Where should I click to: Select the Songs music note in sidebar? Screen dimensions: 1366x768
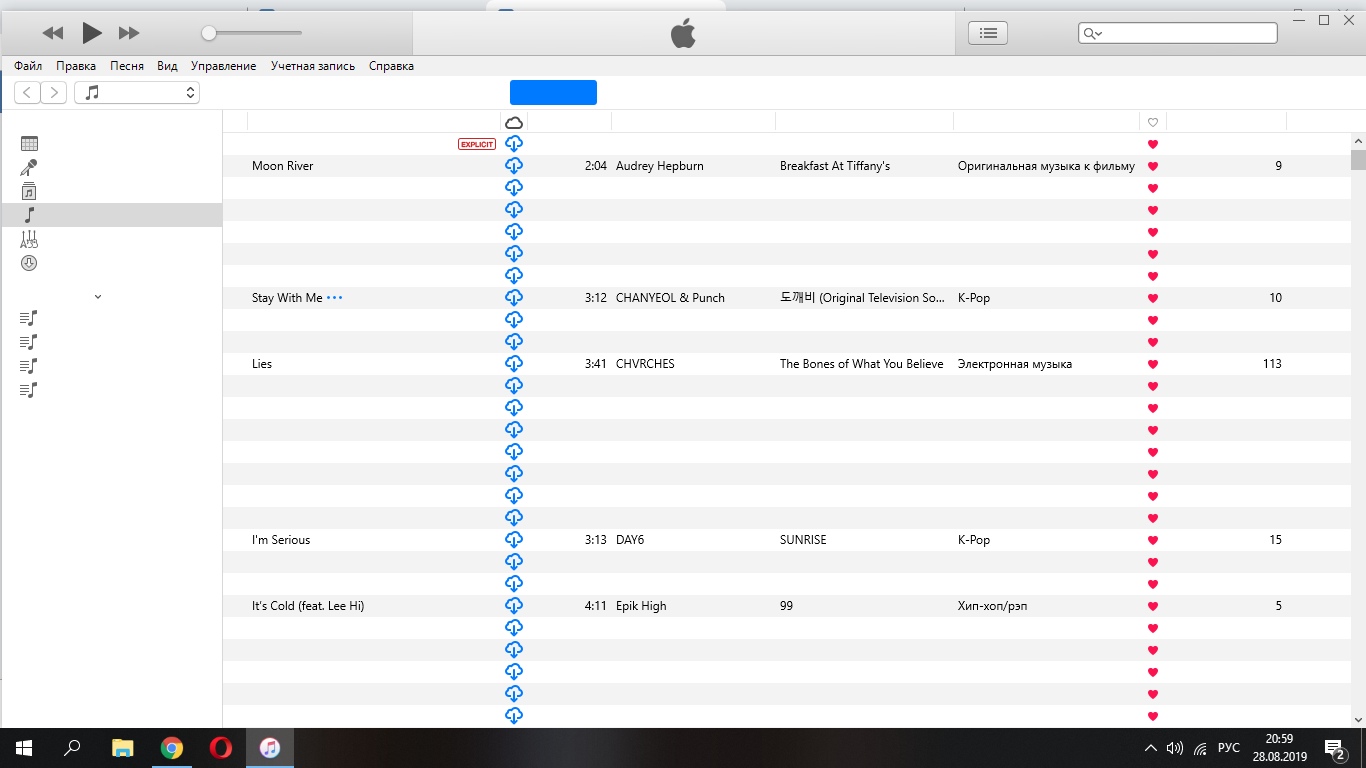click(x=29, y=215)
